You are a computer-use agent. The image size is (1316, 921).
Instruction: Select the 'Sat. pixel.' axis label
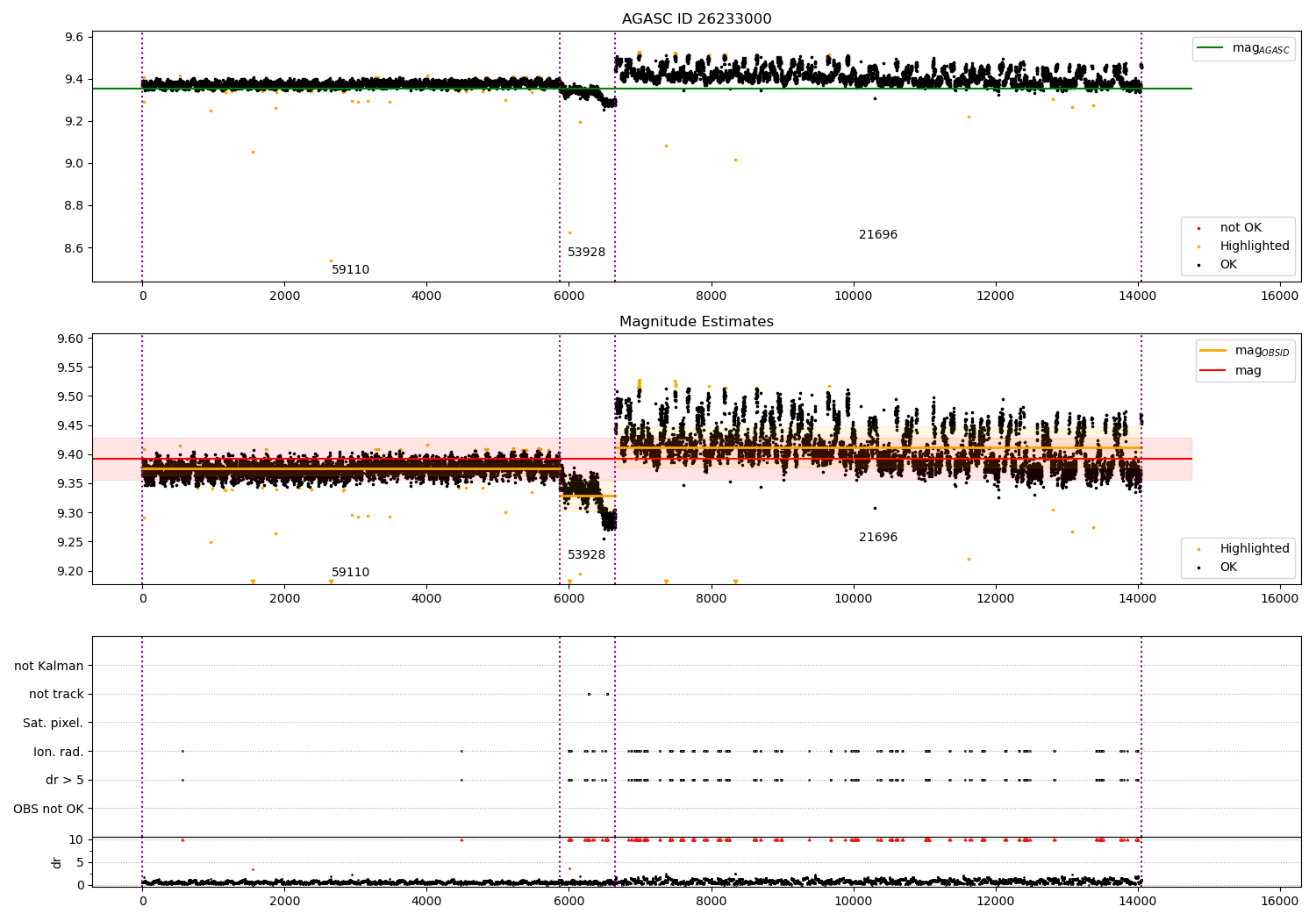coord(53,723)
